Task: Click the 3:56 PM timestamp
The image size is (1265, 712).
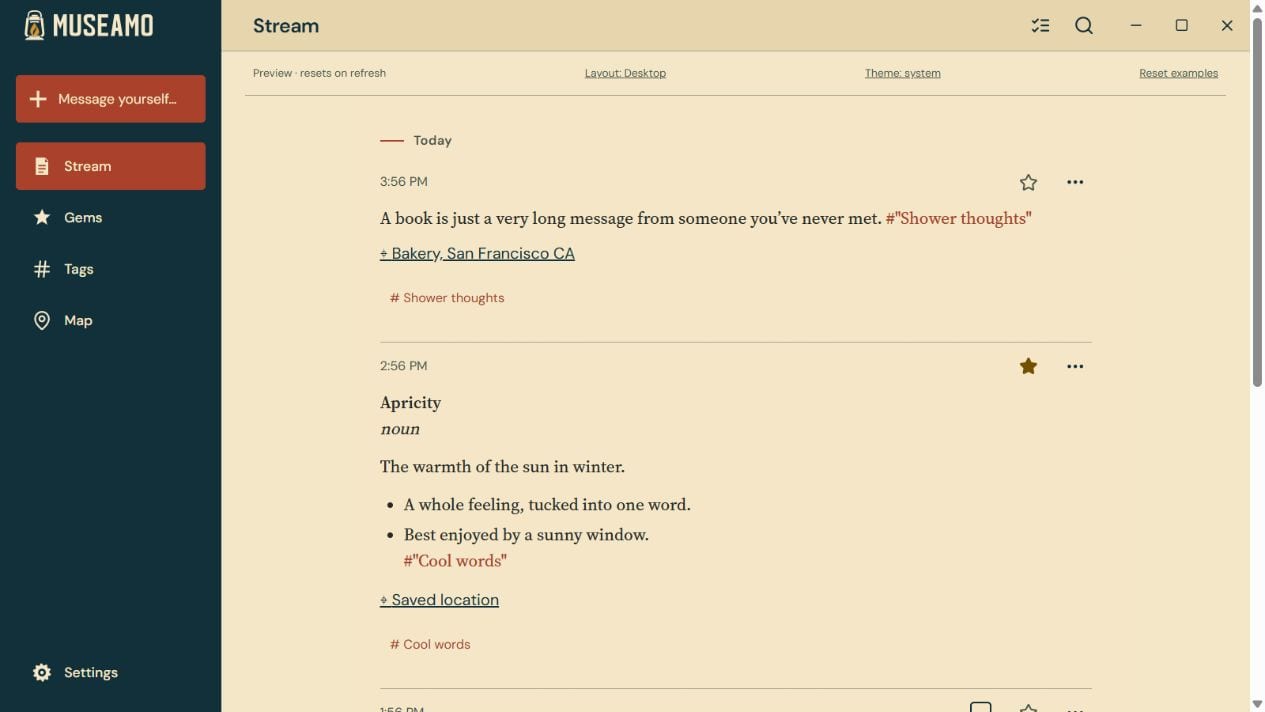Action: [403, 182]
